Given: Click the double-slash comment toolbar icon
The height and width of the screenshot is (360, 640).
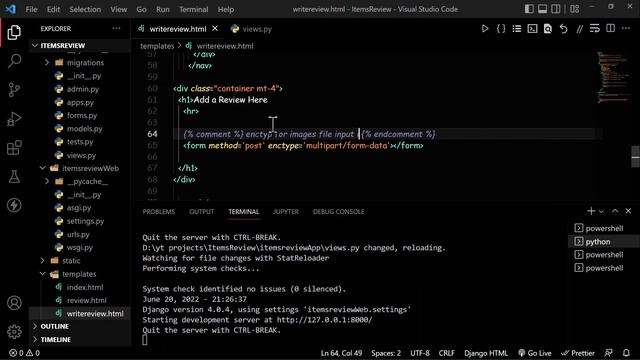Looking at the screenshot, I should pyautogui.click(x=579, y=29).
